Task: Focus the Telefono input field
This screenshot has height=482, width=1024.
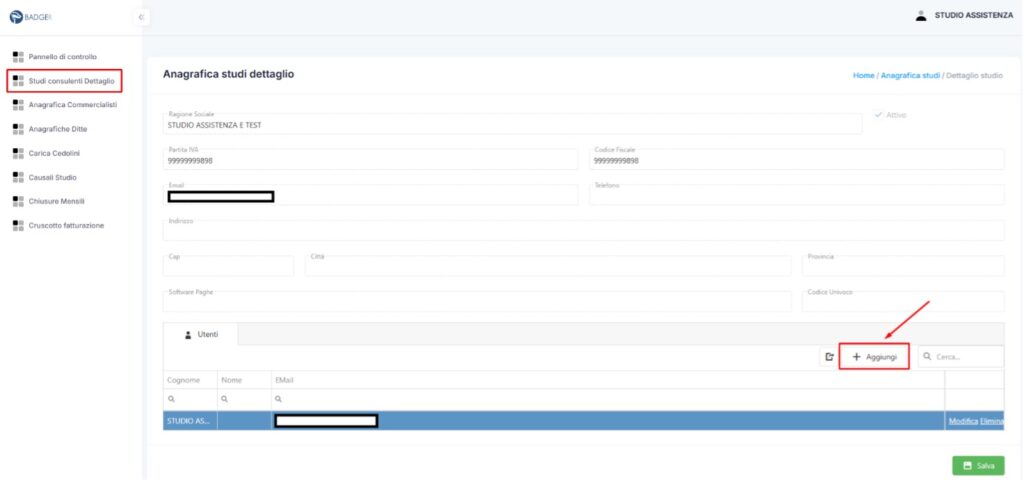Action: pyautogui.click(x=796, y=194)
